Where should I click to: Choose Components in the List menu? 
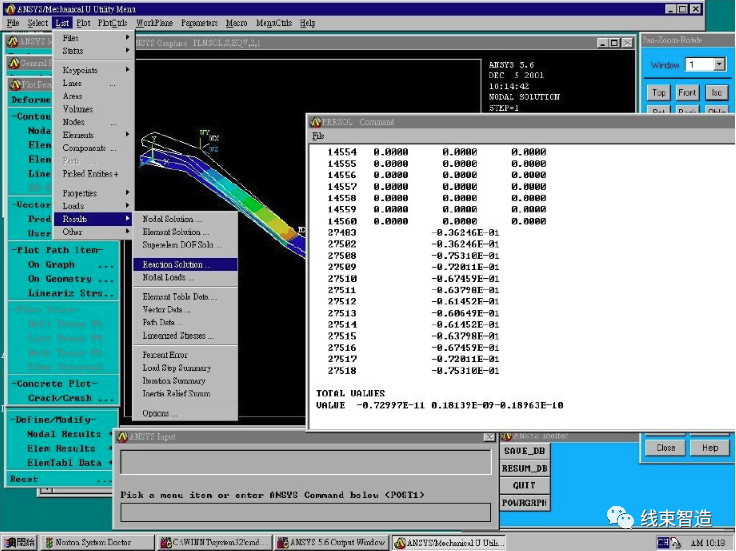(94, 148)
